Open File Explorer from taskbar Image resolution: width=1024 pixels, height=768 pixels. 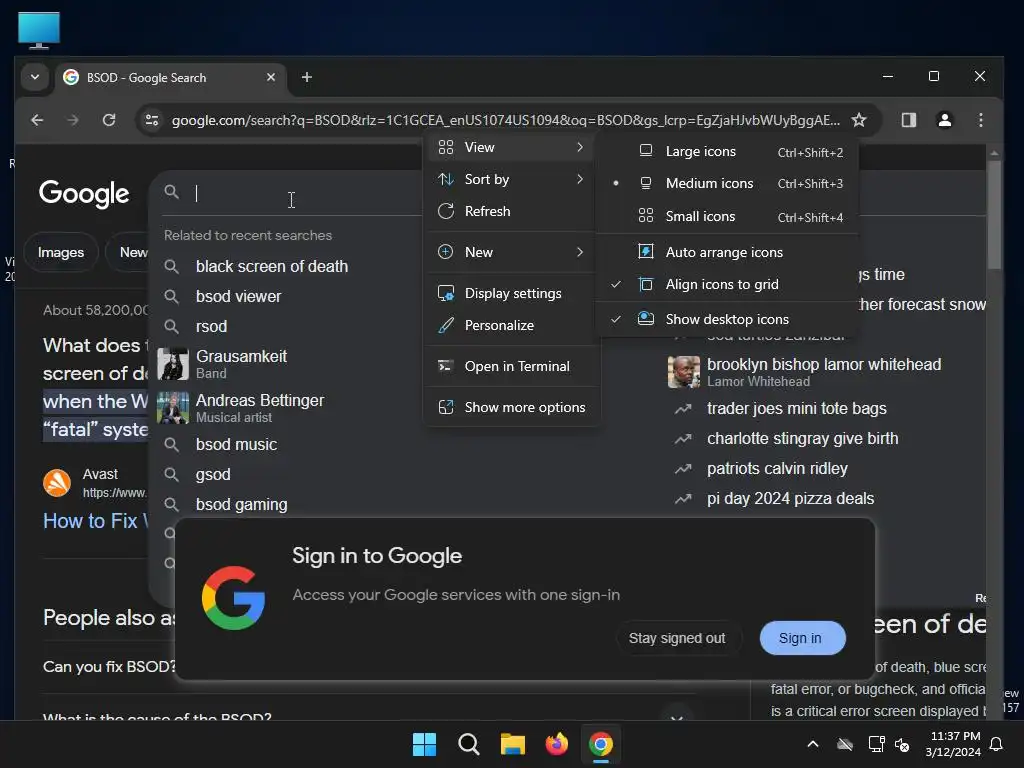[513, 744]
